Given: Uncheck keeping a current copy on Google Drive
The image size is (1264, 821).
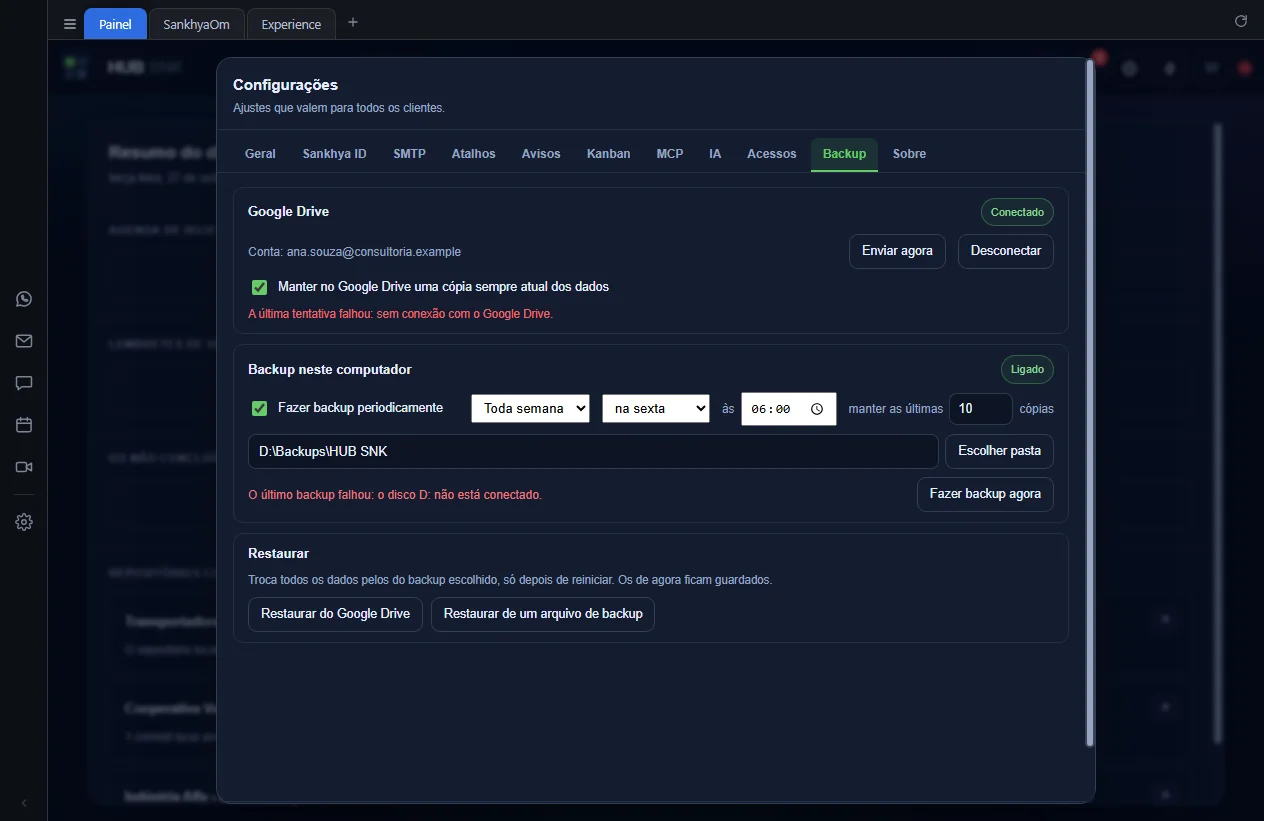Looking at the screenshot, I should coord(260,287).
